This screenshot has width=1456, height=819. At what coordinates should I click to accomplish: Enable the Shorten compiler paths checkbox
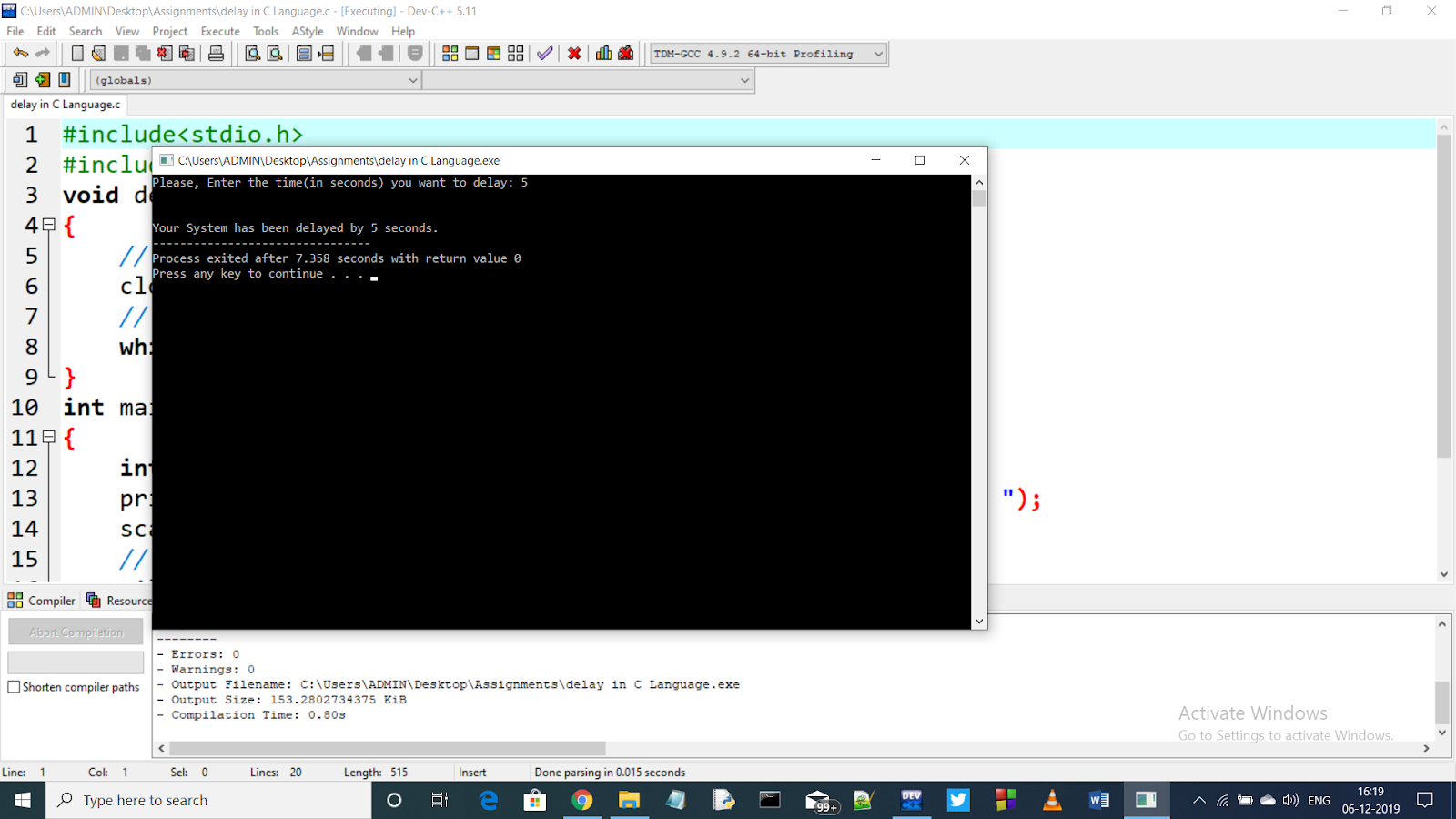pos(14,687)
